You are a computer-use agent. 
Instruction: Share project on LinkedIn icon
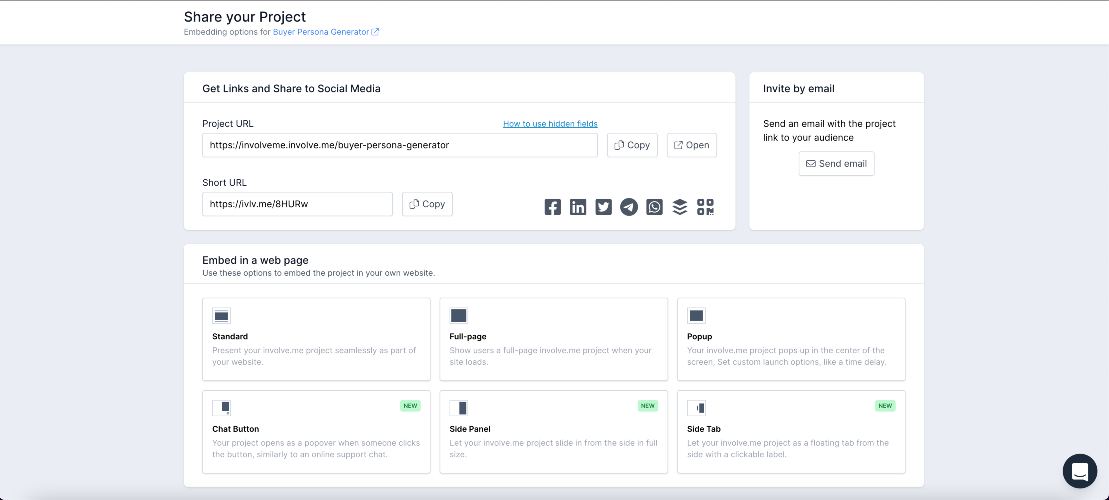[578, 207]
